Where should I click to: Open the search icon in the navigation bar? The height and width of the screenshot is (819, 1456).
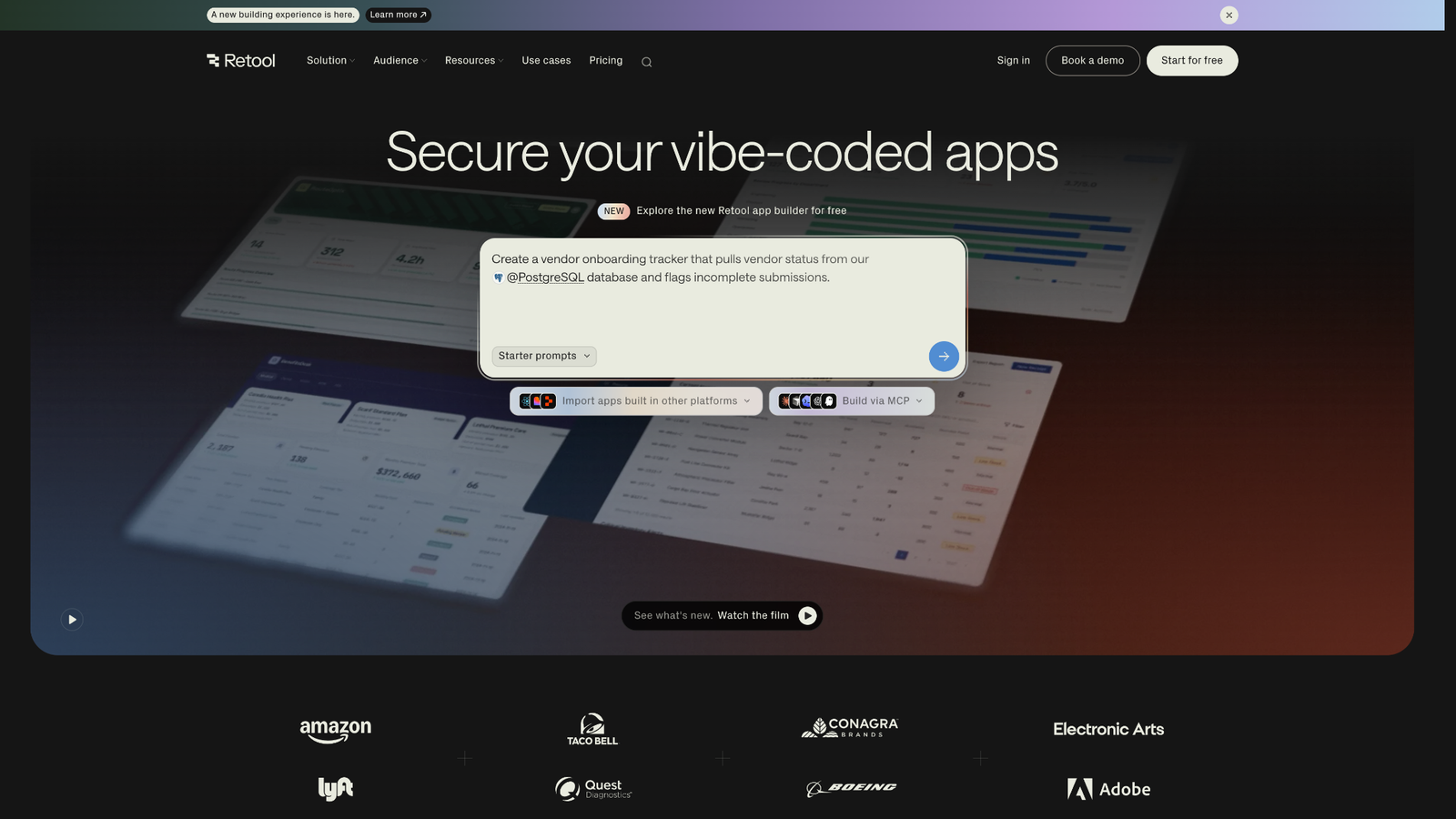[x=646, y=62]
